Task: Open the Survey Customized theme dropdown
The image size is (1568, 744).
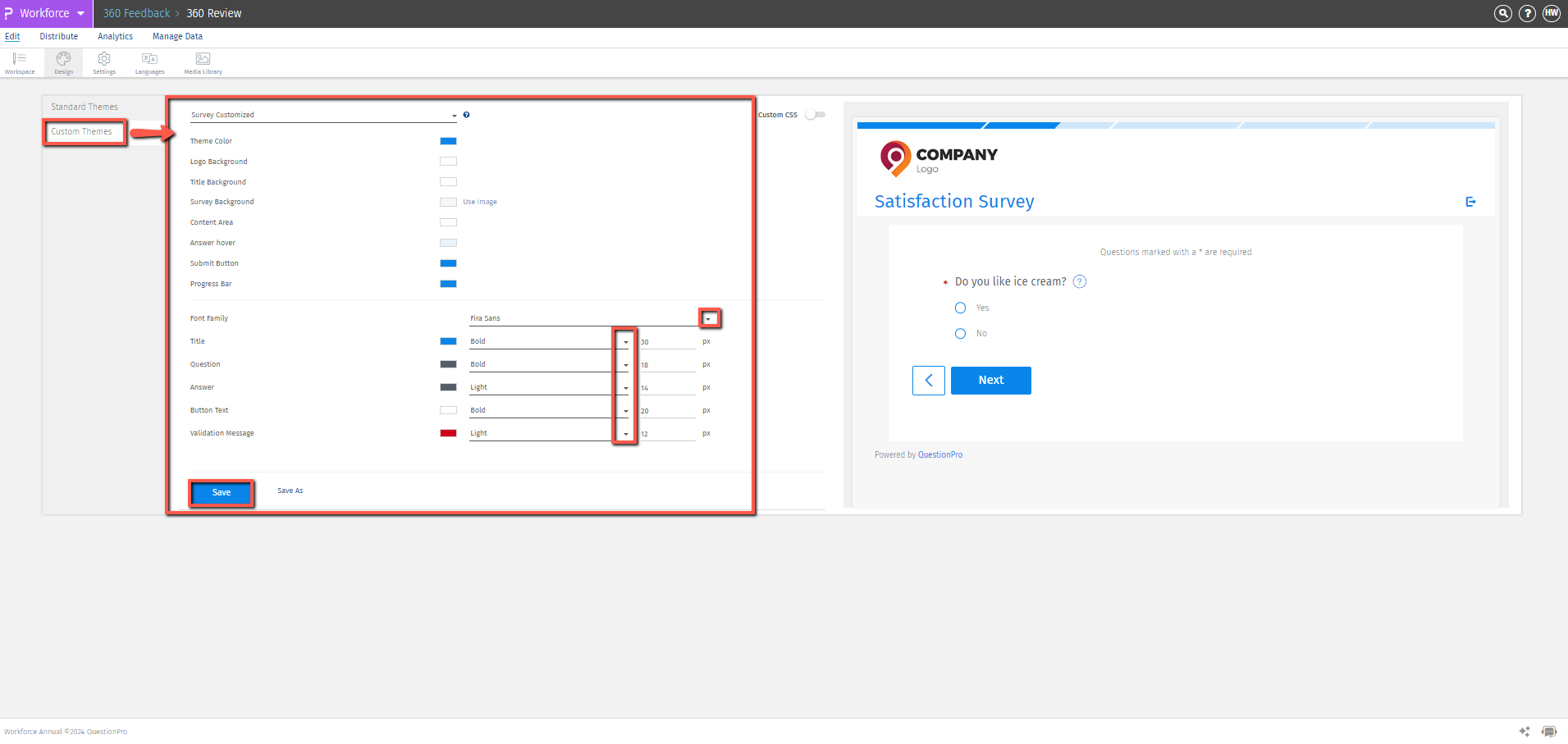Action: [454, 115]
